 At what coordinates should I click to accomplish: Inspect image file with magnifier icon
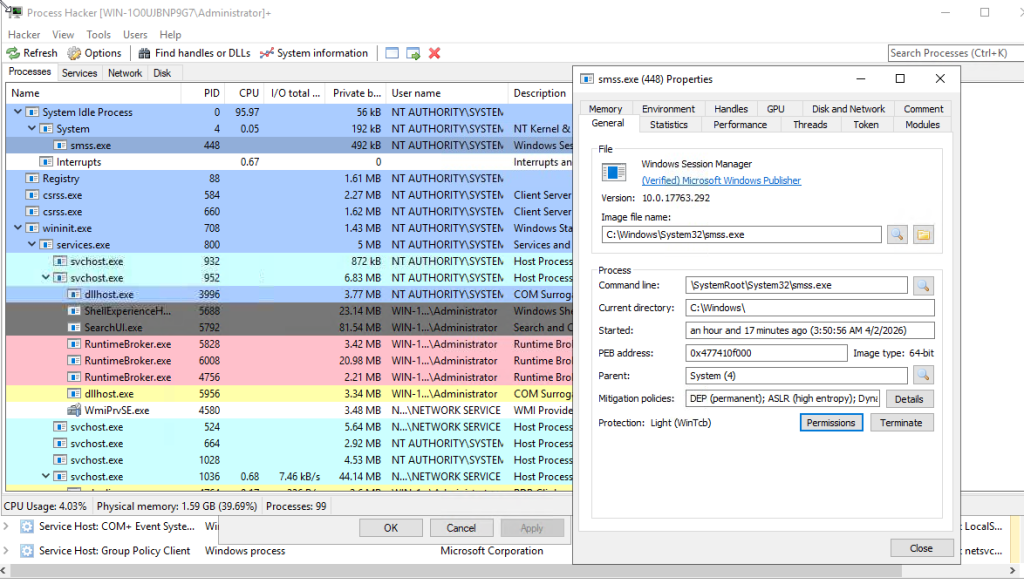897,235
